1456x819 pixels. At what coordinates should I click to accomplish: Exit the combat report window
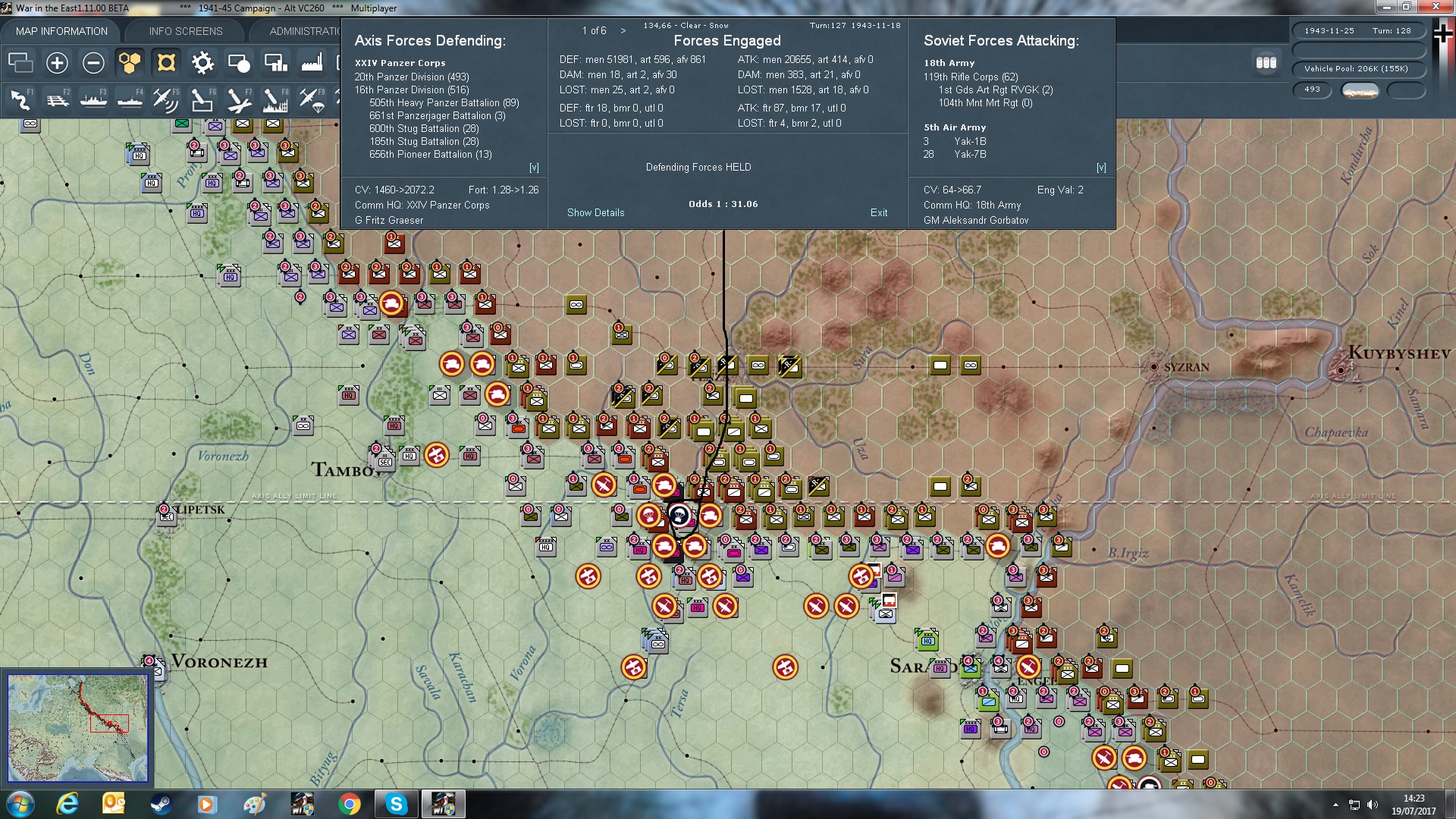click(x=879, y=212)
